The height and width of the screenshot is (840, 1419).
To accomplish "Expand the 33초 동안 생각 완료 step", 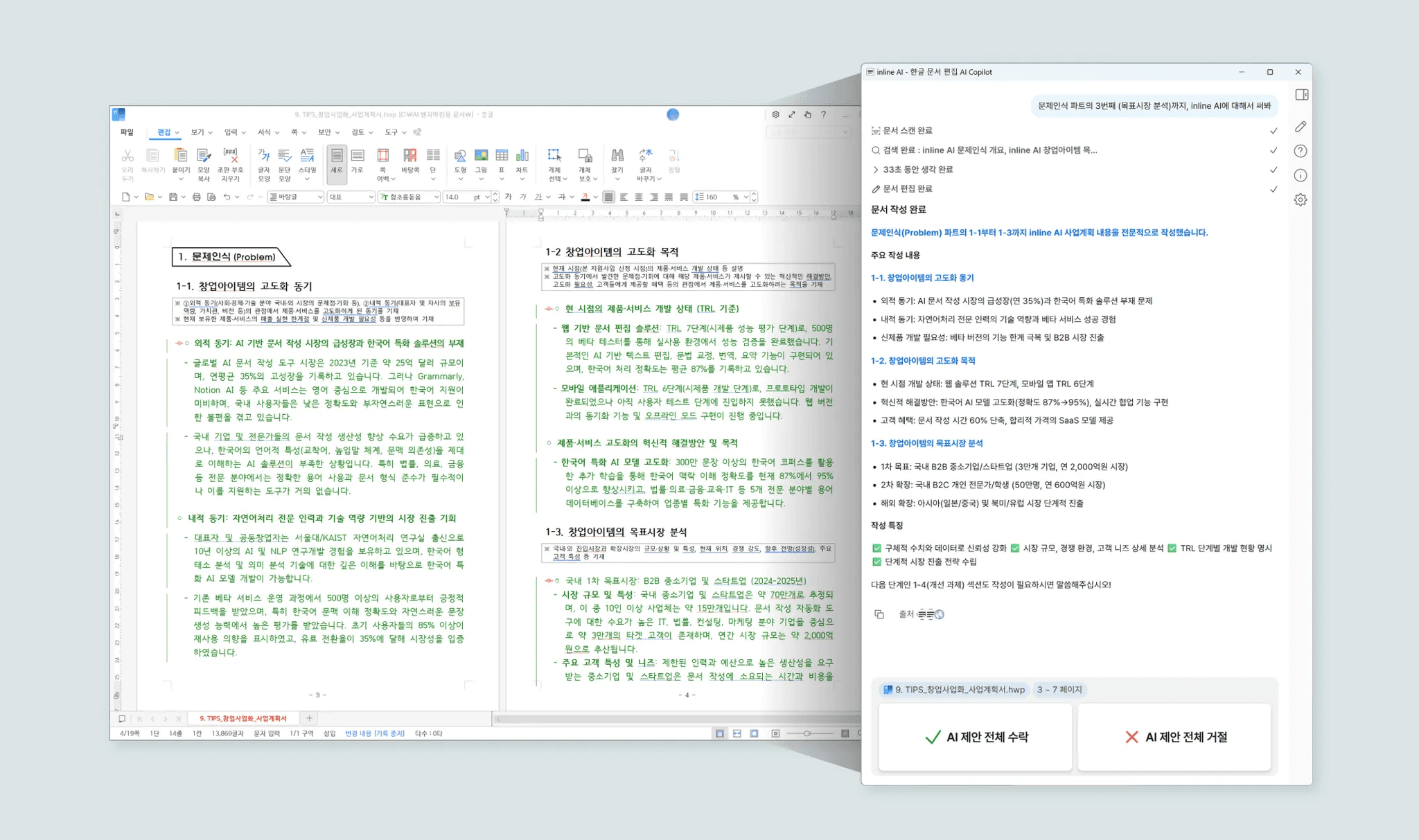I will [876, 170].
